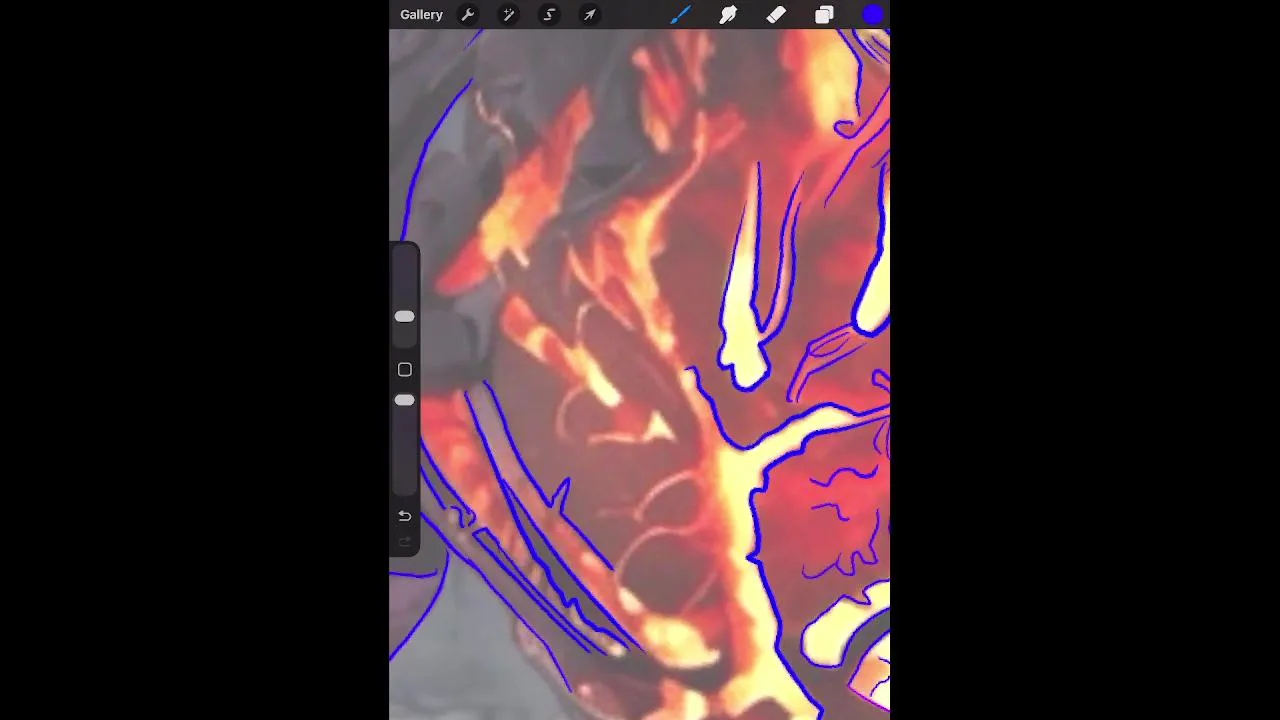Image resolution: width=1280 pixels, height=720 pixels.
Task: Select the Brush tool
Action: pos(680,15)
